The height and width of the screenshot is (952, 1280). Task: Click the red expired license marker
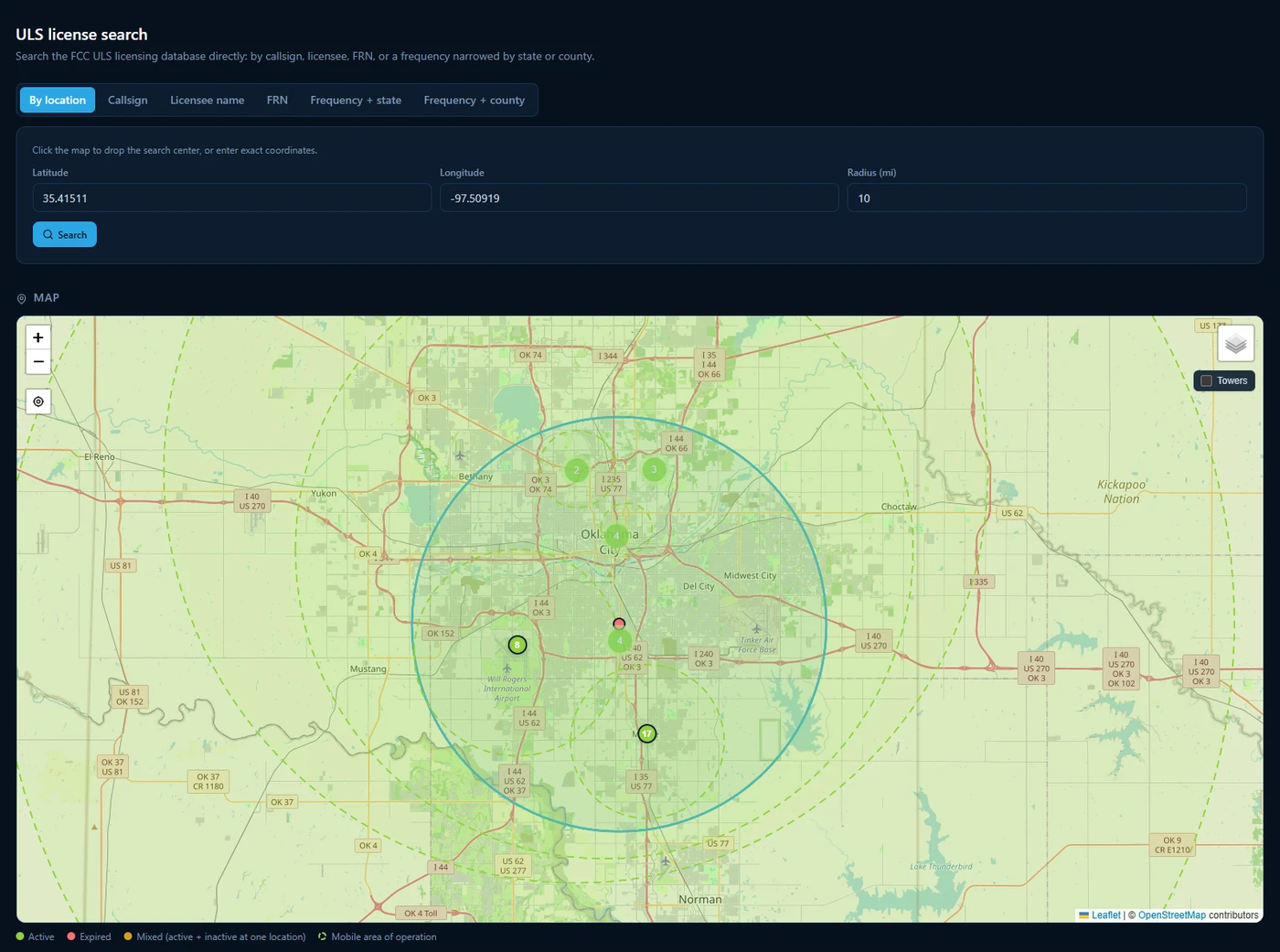coord(619,624)
